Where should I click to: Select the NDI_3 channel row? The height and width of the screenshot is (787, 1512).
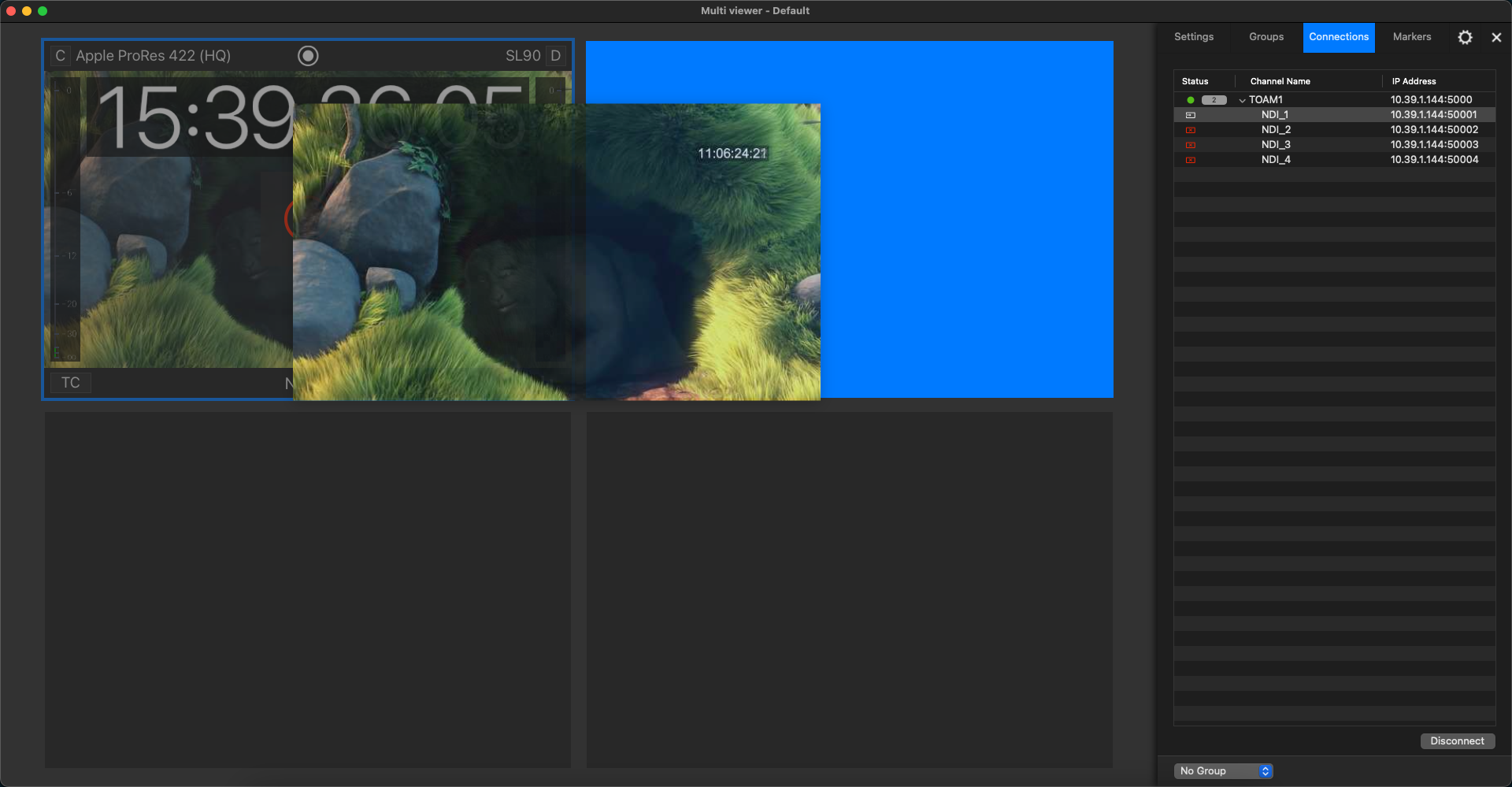pyautogui.click(x=1335, y=145)
